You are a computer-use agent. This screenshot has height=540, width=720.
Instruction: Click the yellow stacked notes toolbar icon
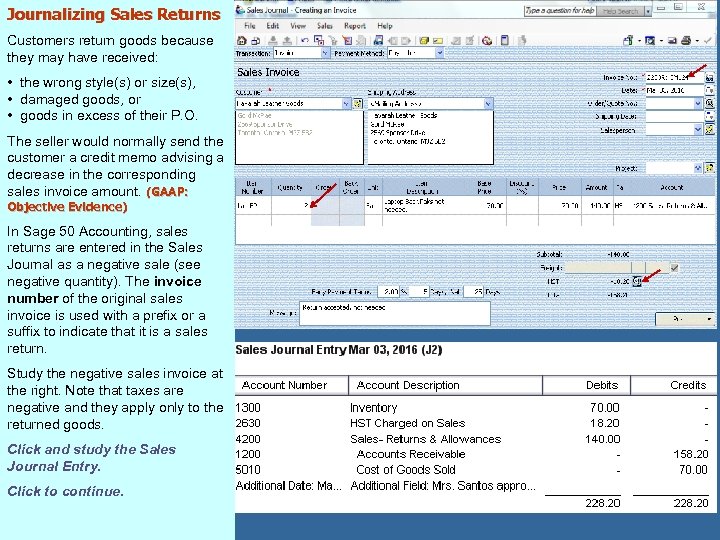tap(424, 40)
